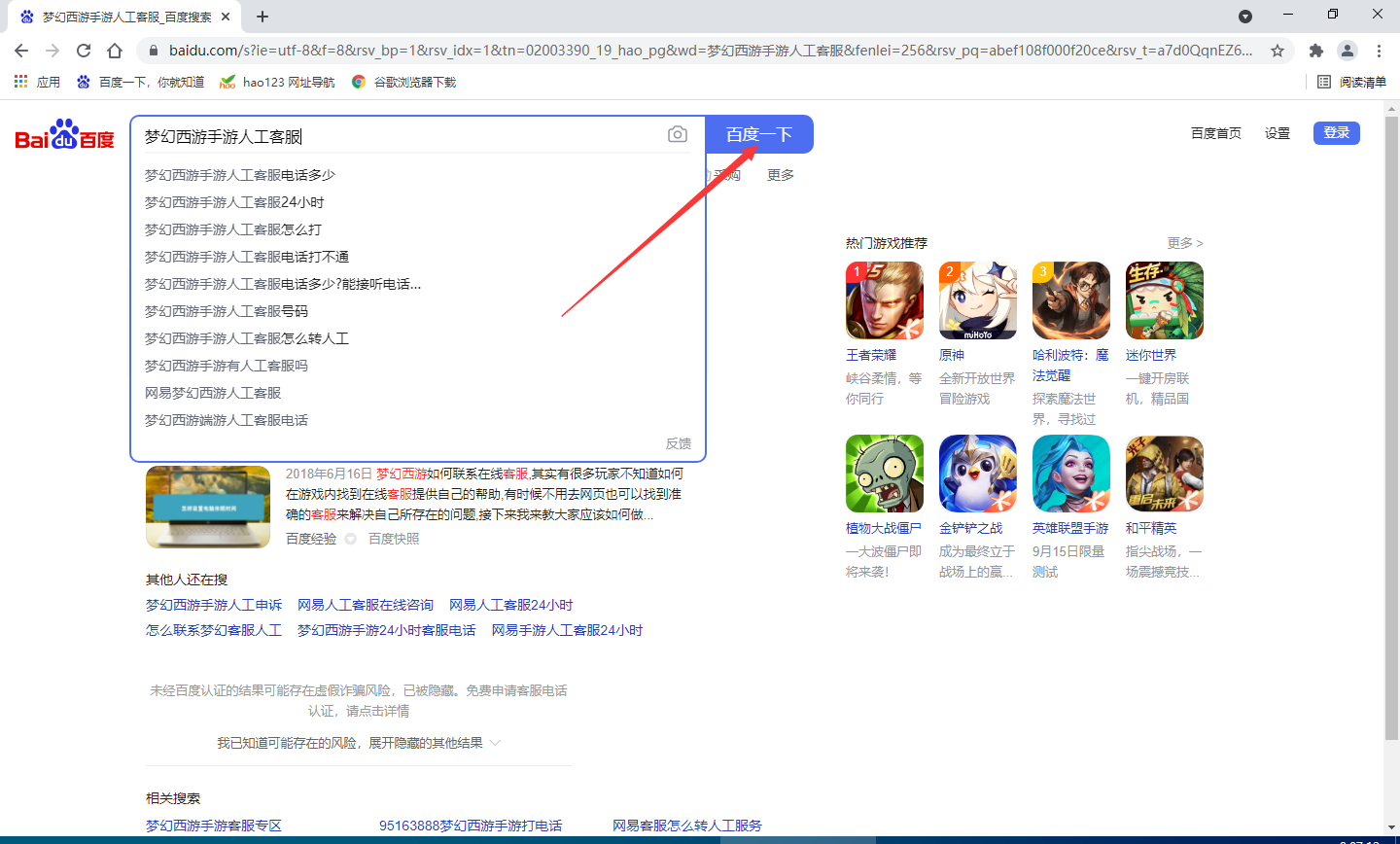Image resolution: width=1400 pixels, height=844 pixels.
Task: Select suggestion 梦幻西游手游人工客服24小时
Action: (x=234, y=202)
